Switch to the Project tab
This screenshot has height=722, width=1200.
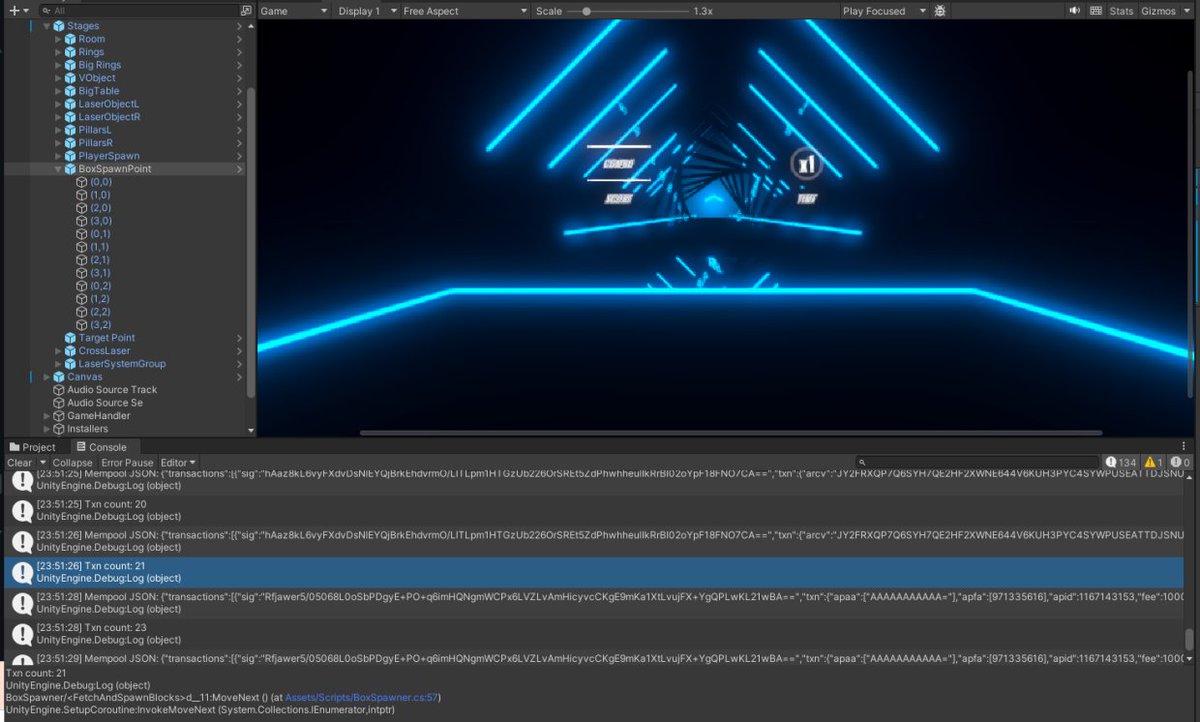pos(32,447)
